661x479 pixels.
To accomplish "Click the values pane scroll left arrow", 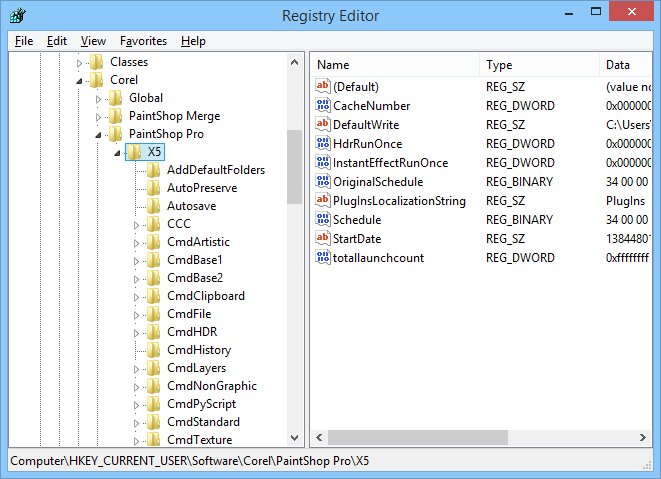I will coord(320,437).
